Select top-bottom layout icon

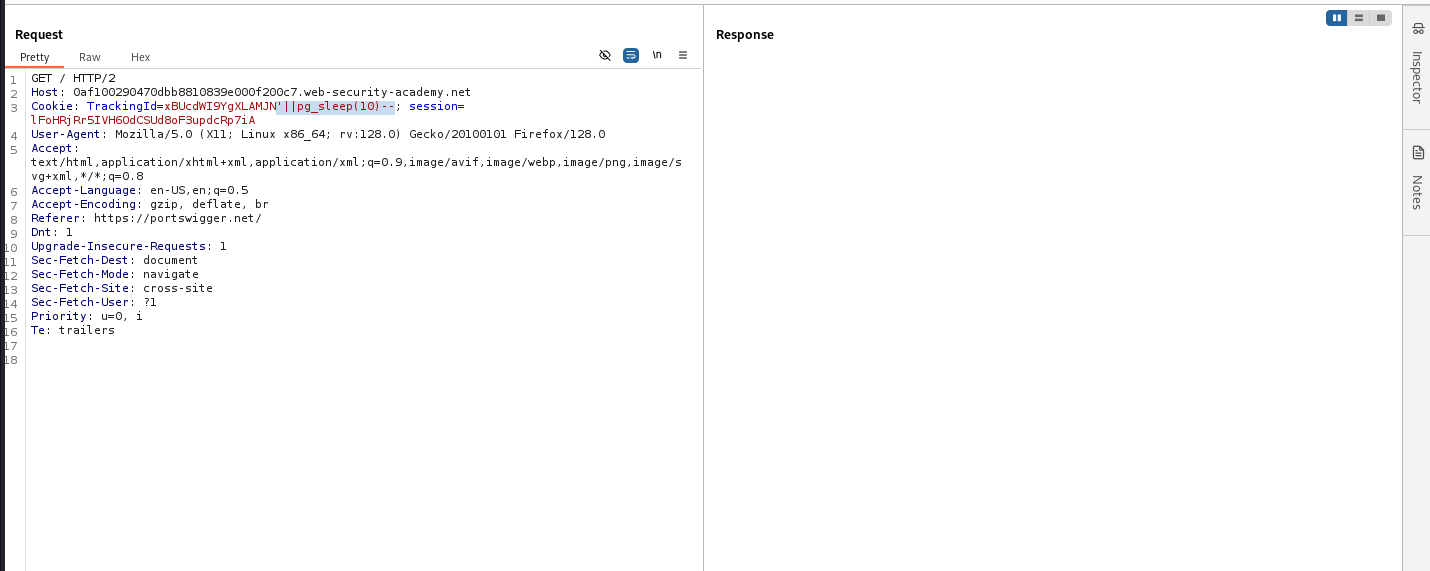[1359, 18]
